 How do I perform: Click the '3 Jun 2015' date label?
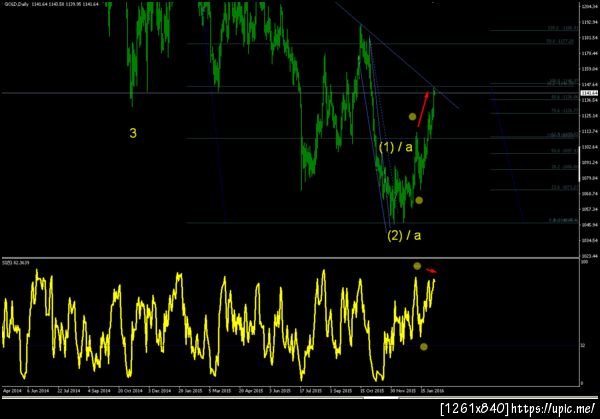tap(280, 391)
